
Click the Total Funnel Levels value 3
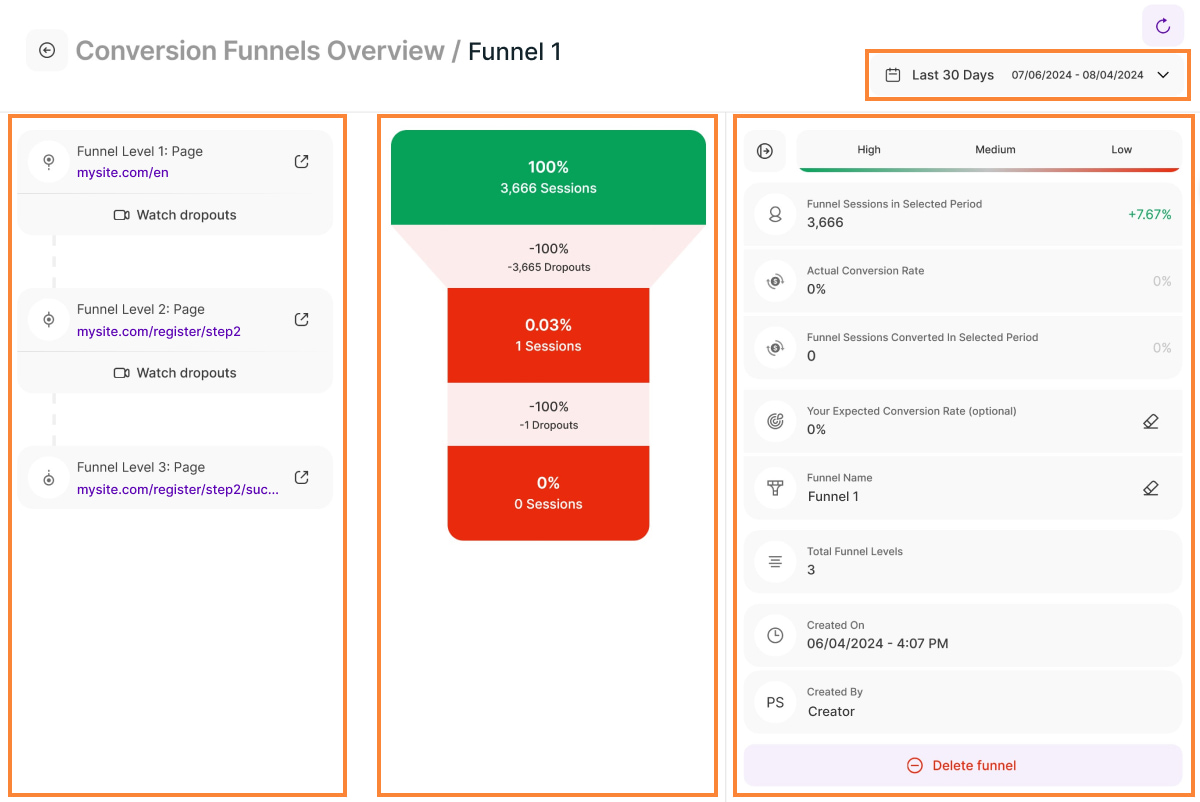pos(811,570)
